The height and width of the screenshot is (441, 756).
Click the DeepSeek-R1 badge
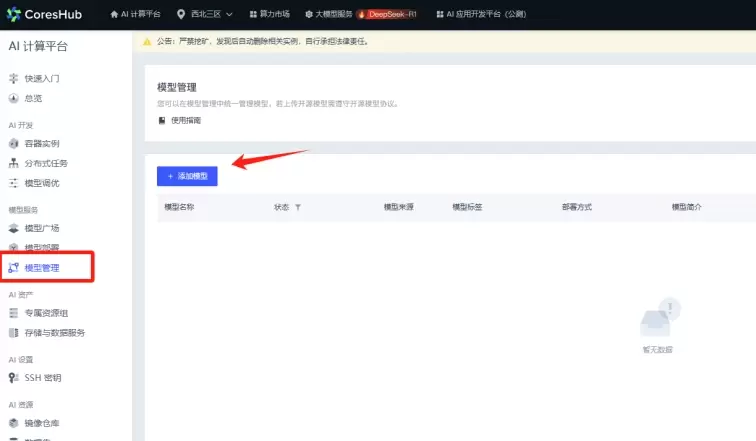coord(385,14)
